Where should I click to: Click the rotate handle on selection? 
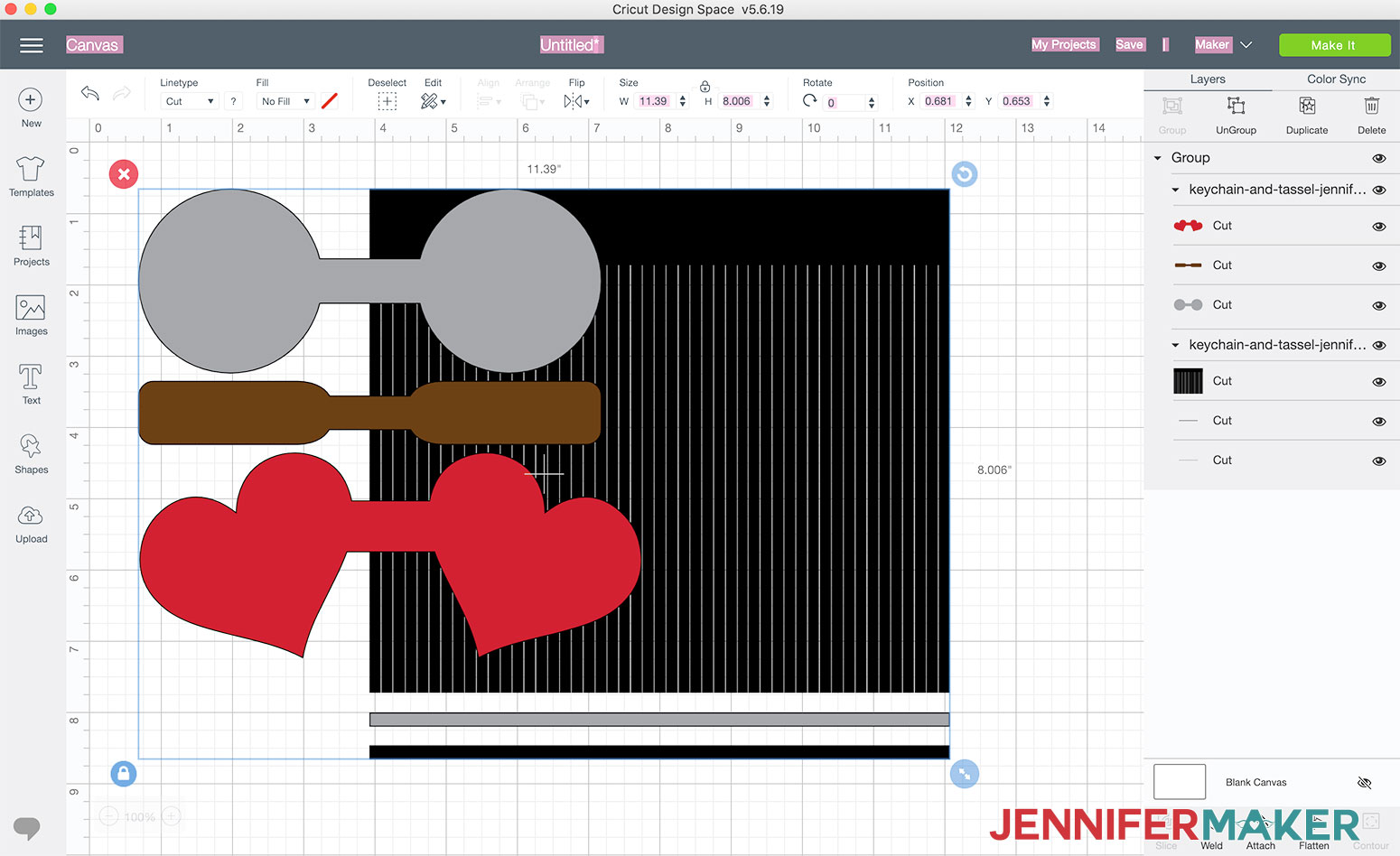tap(965, 174)
